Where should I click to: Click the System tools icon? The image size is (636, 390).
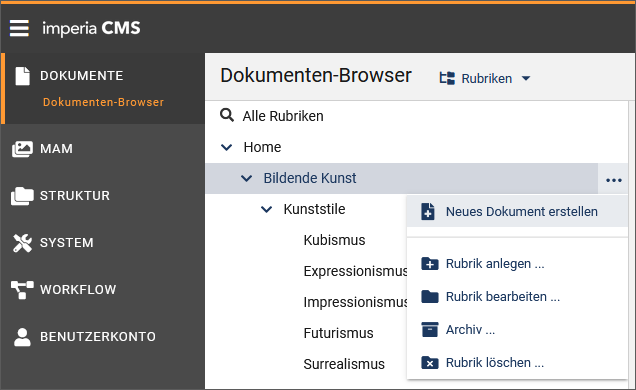pyautogui.click(x=22, y=243)
